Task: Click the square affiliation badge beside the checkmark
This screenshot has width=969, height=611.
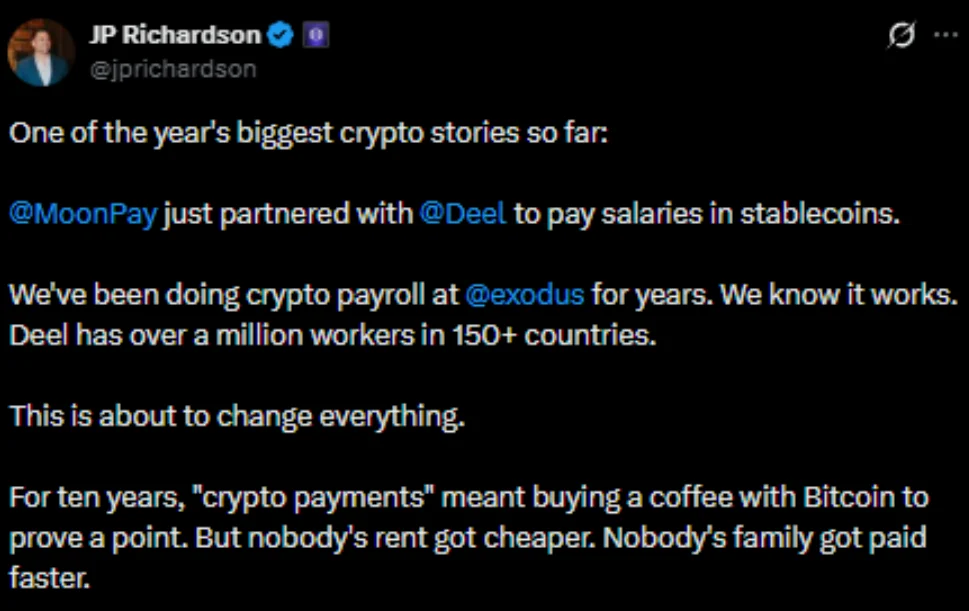Action: pos(317,33)
